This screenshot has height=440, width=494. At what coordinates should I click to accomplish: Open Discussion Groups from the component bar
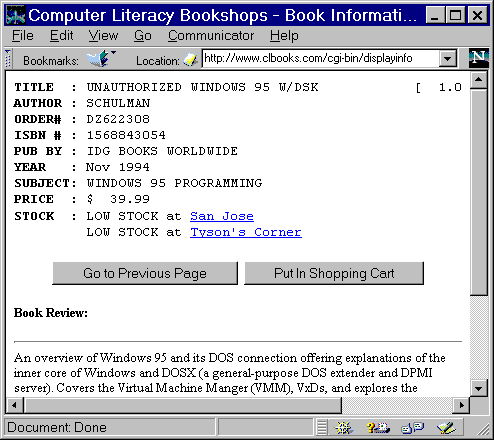[x=413, y=427]
